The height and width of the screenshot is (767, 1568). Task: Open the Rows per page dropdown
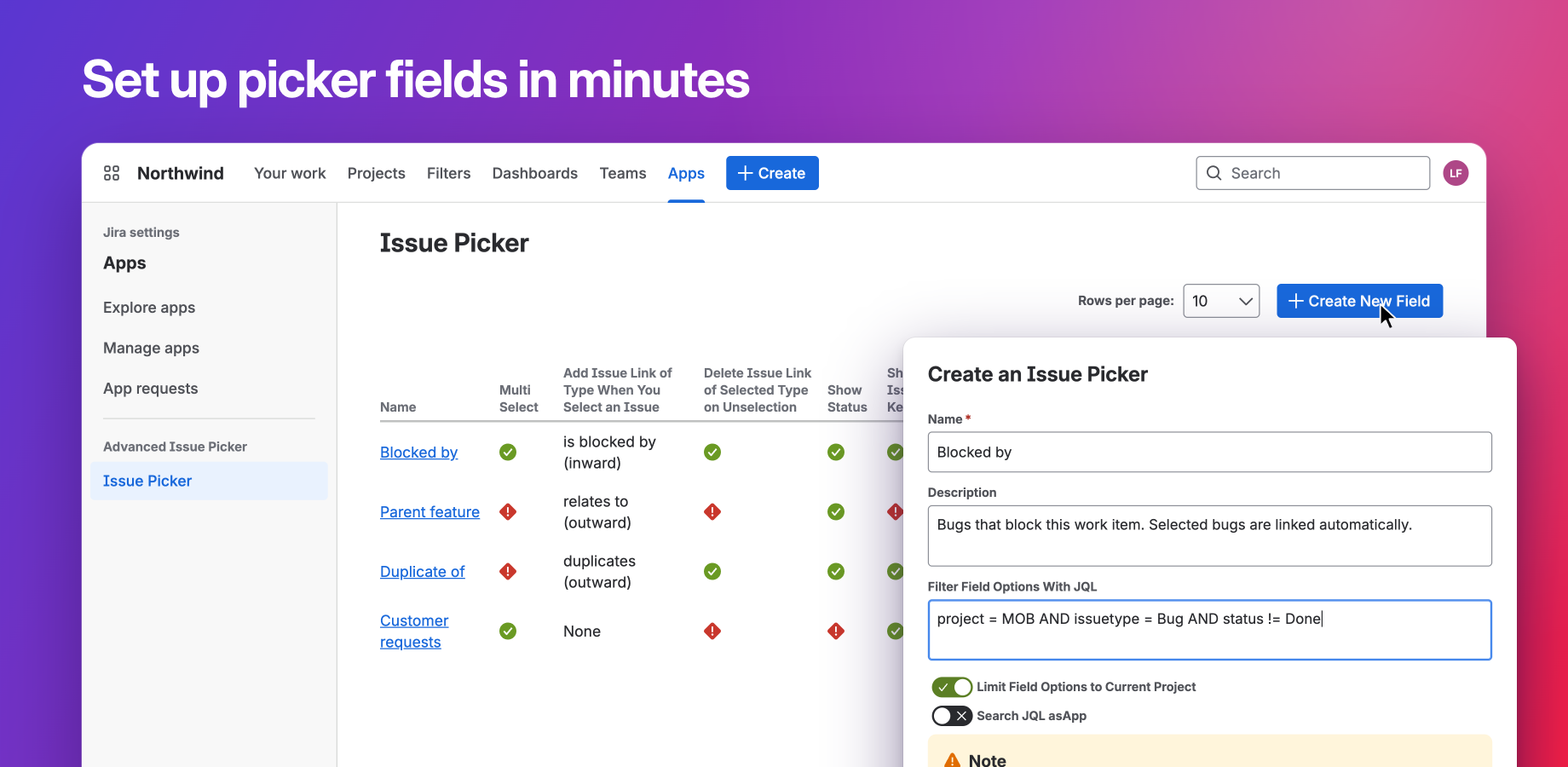tap(1221, 301)
